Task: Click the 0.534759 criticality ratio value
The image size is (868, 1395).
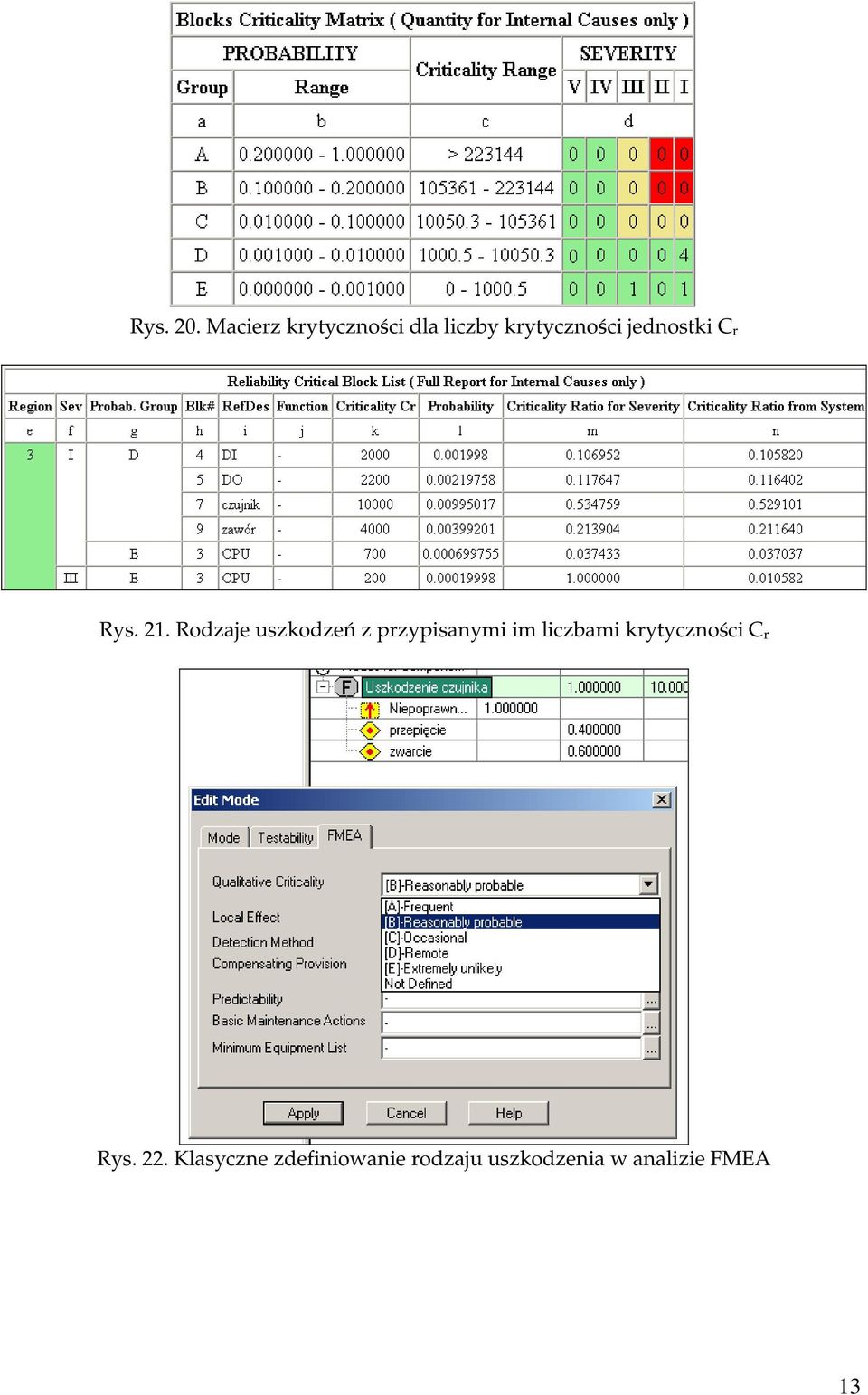Action: [x=593, y=504]
